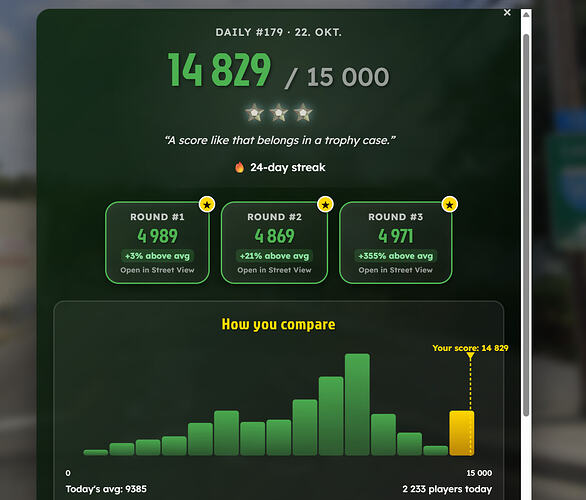
Task: Click the Round #1 gold star badge
Action: tap(207, 204)
